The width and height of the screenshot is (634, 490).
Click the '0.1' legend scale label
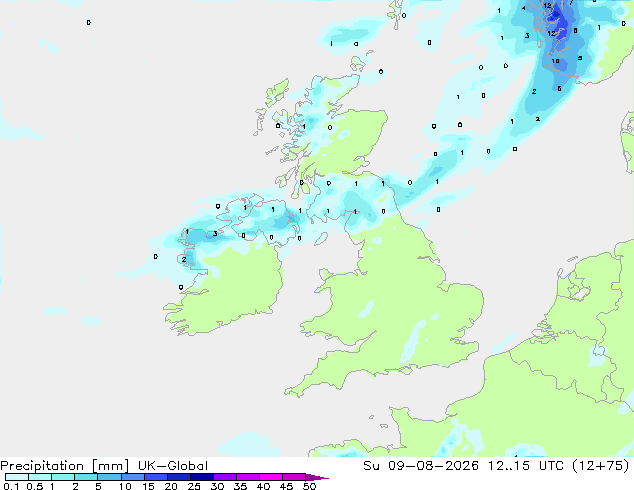point(11,486)
